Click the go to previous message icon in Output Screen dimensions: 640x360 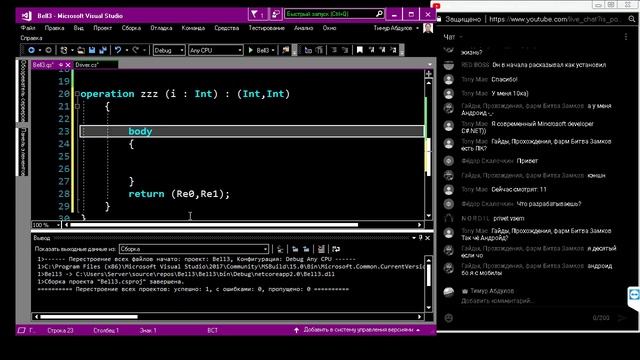(295, 249)
